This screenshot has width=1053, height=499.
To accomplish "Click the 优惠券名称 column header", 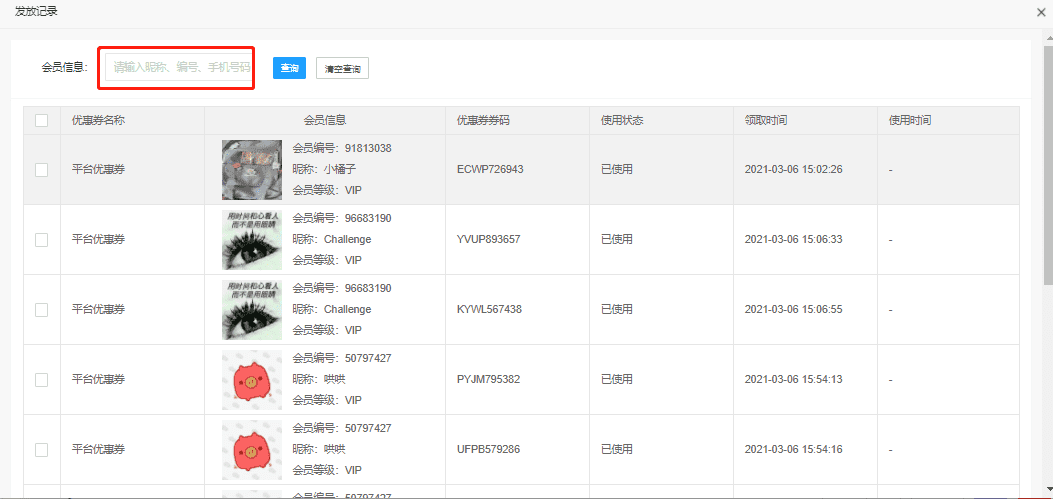I will (98, 120).
